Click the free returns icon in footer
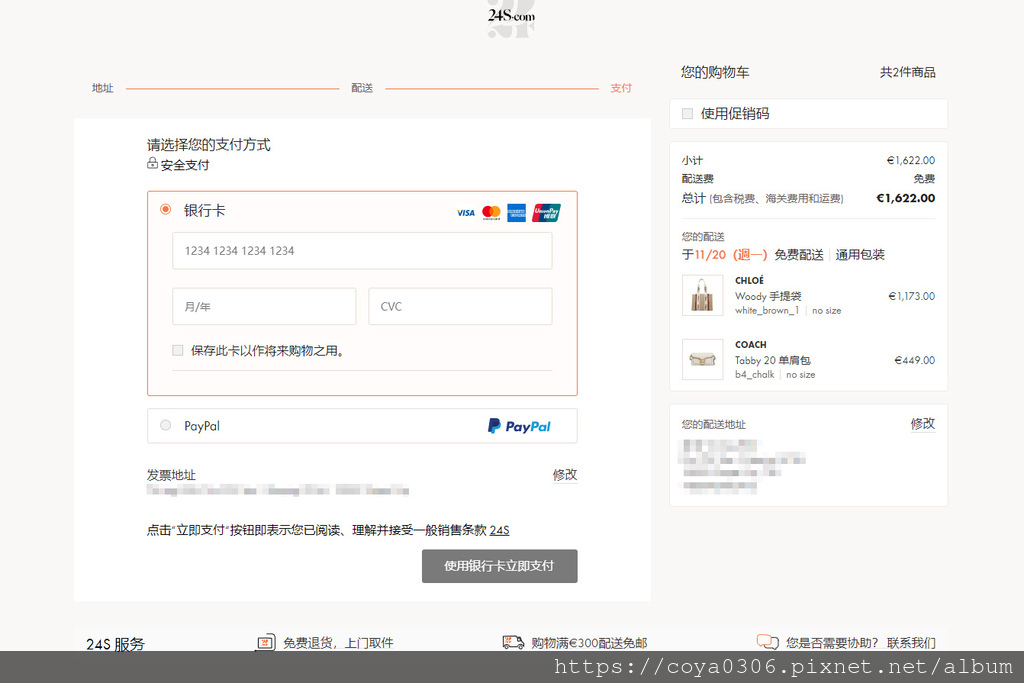 tap(264, 643)
